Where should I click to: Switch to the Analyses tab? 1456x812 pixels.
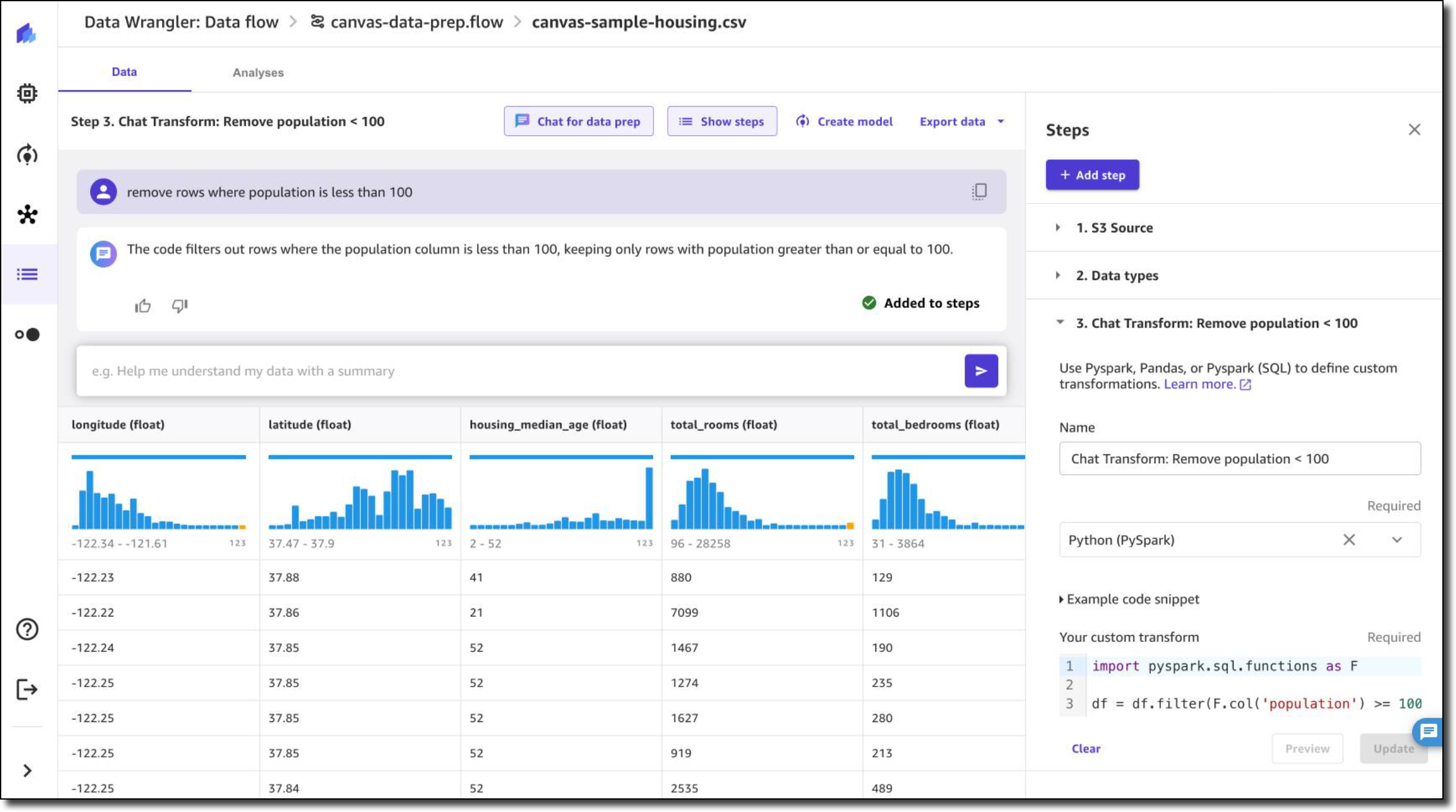(258, 73)
